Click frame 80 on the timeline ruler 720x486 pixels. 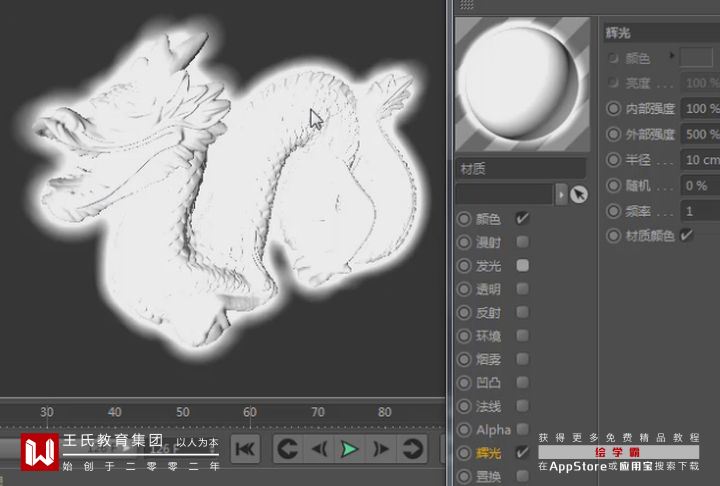click(385, 412)
